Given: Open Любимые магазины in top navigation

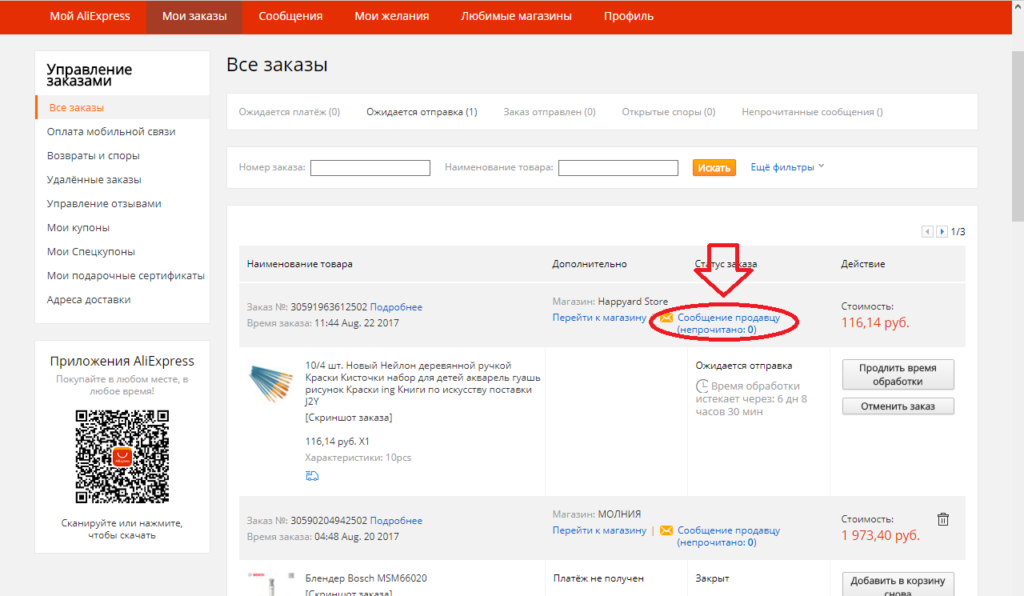Looking at the screenshot, I should [516, 16].
